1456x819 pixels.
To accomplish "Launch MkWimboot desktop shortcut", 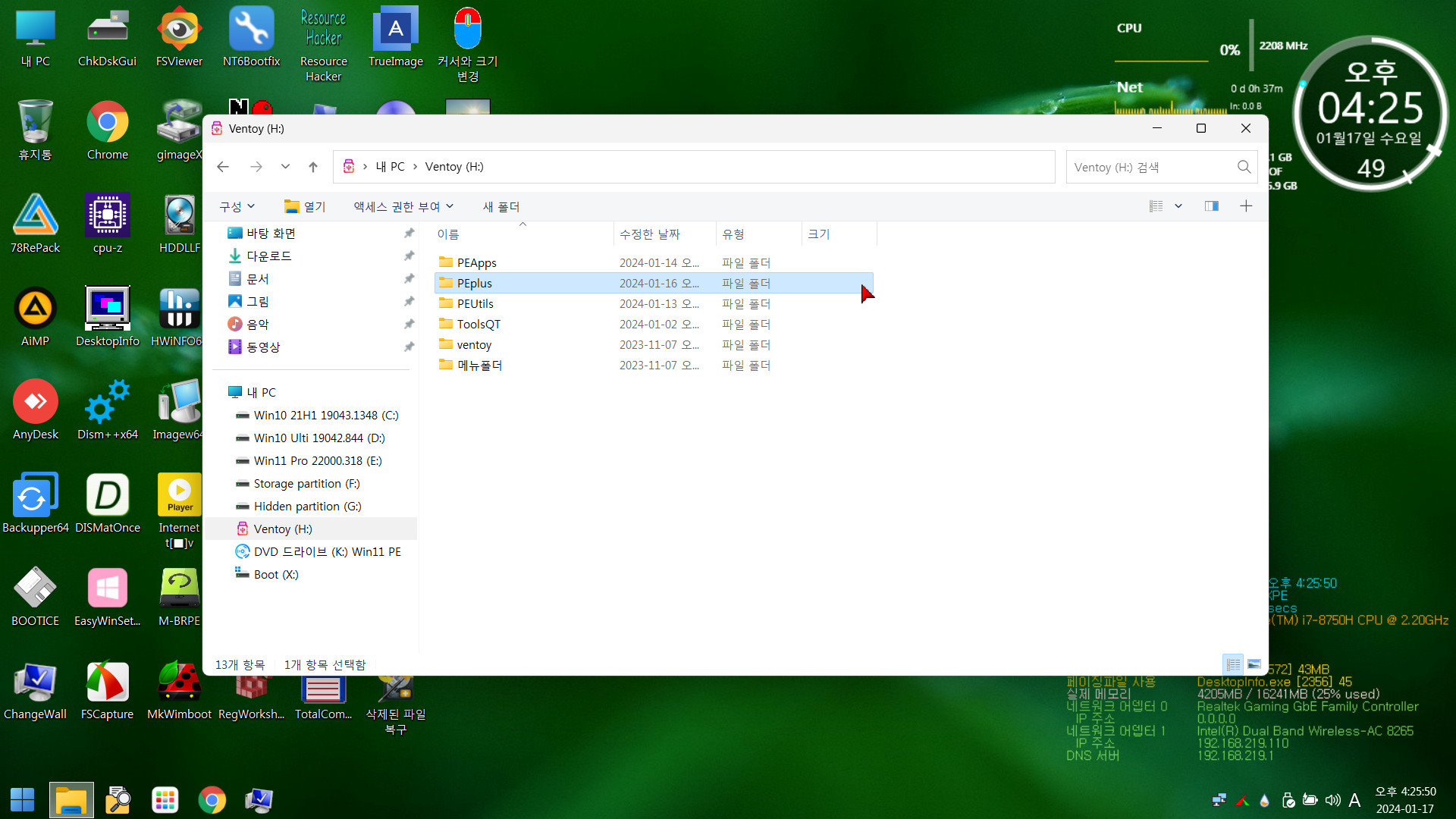I will click(x=179, y=691).
